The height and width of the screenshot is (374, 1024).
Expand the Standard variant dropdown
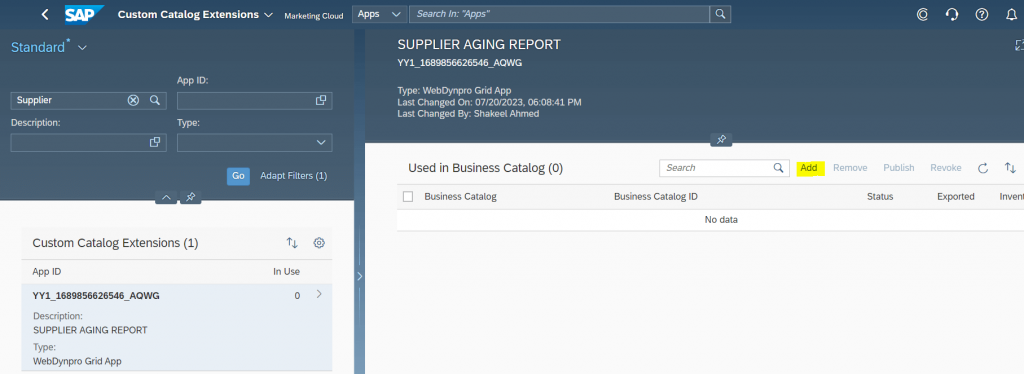pyautogui.click(x=82, y=48)
